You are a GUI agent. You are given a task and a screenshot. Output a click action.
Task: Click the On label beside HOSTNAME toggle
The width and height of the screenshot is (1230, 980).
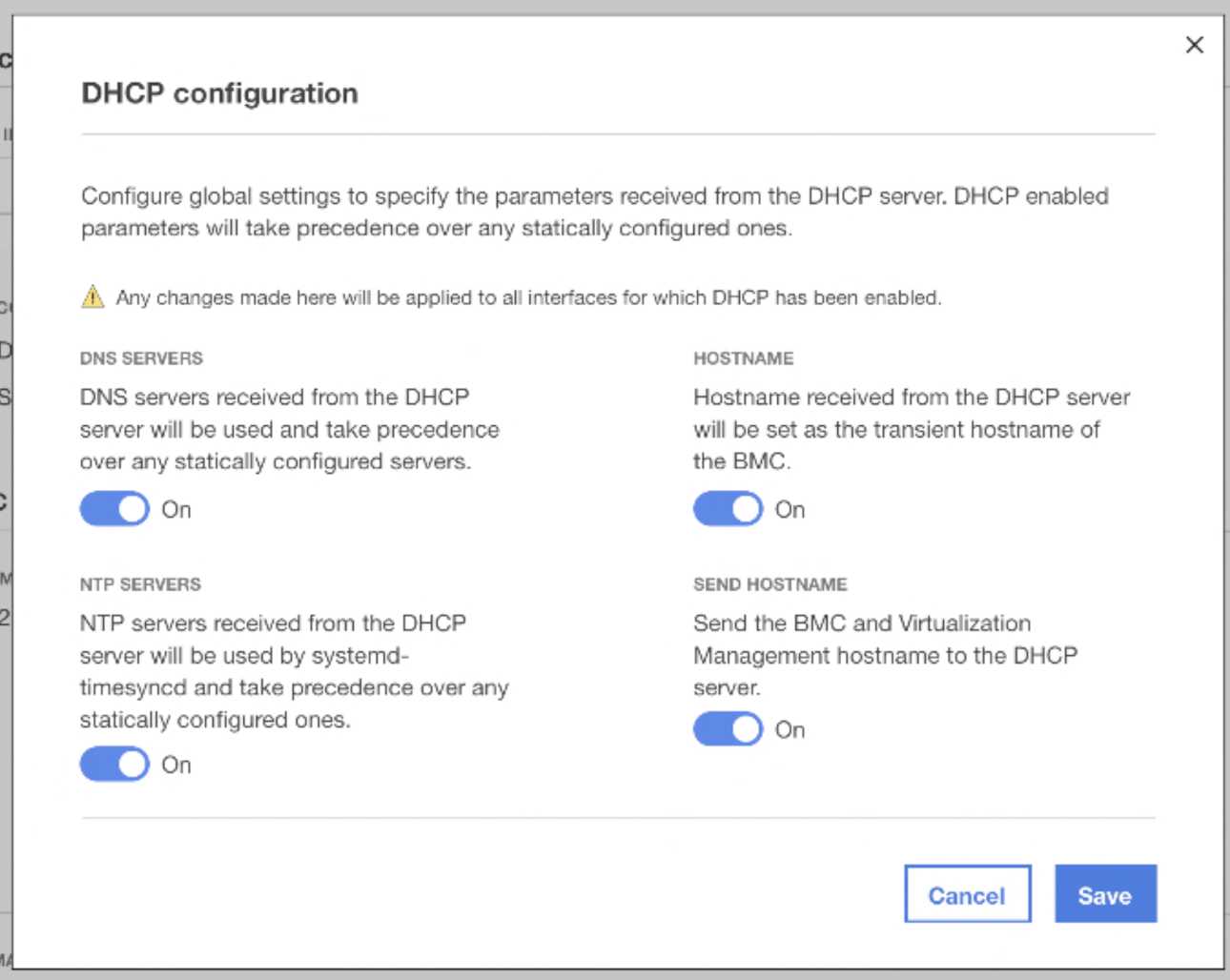tap(789, 509)
